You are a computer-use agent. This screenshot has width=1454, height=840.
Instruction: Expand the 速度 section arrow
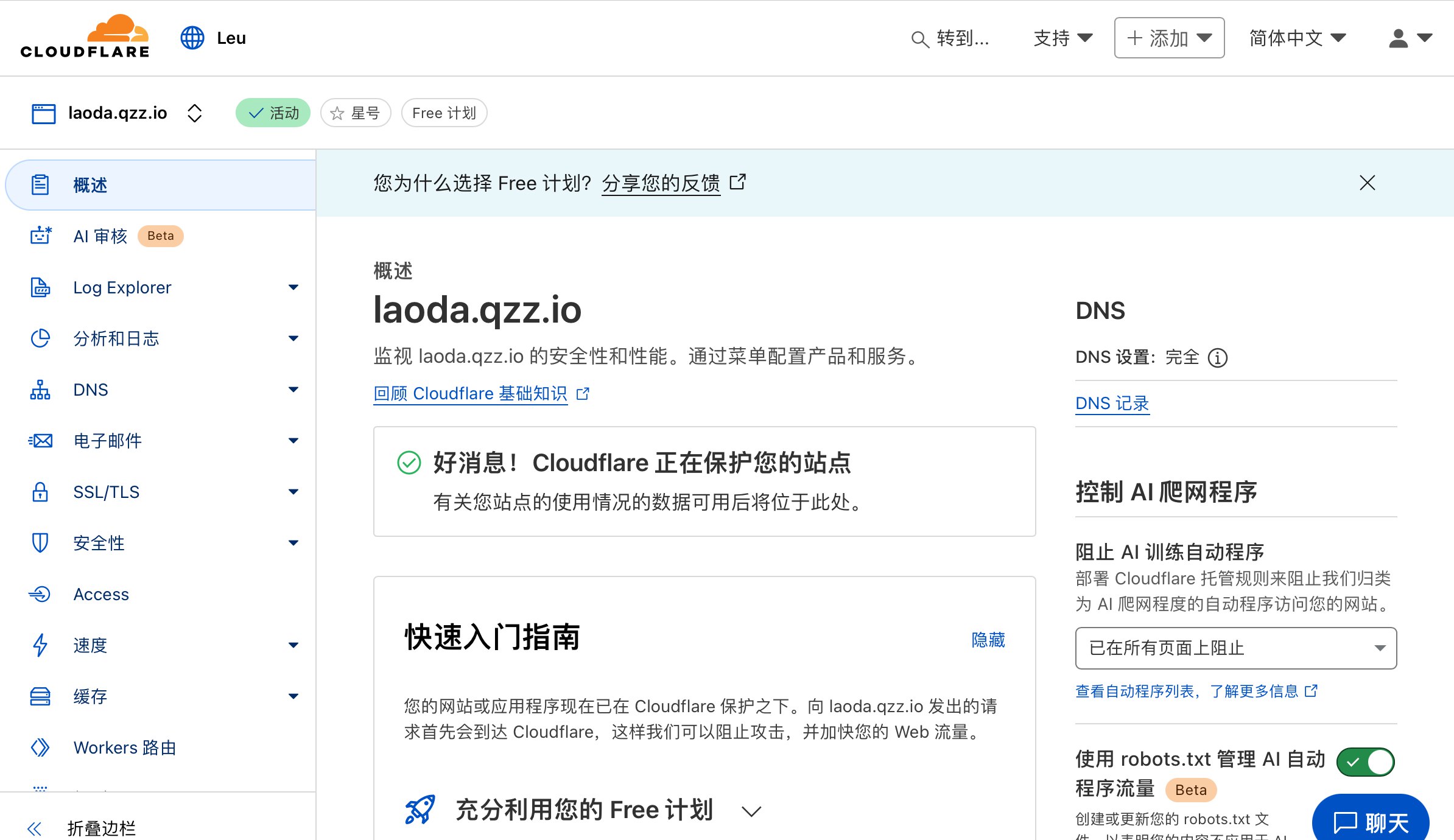pos(293,645)
